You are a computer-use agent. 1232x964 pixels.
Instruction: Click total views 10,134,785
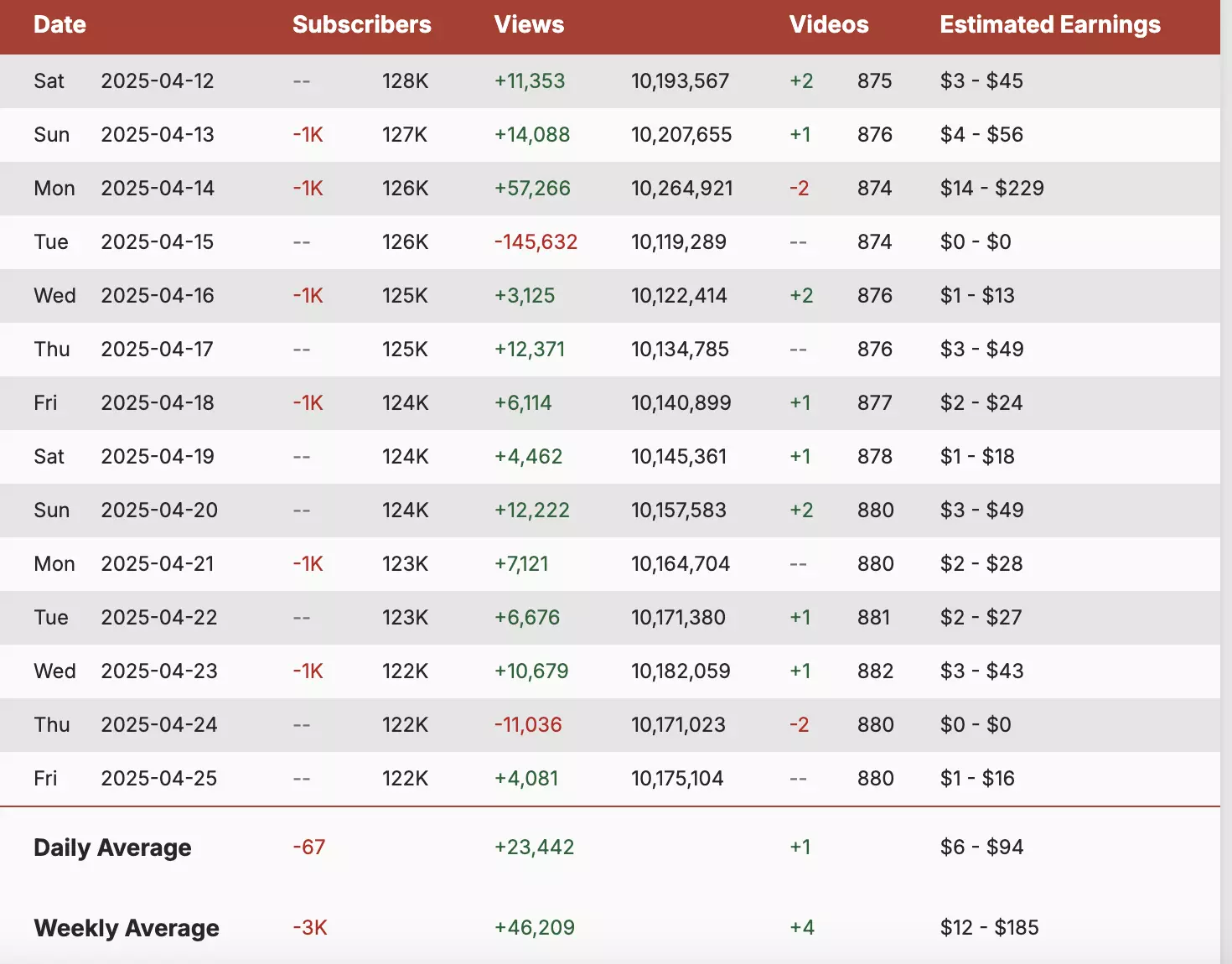coord(680,350)
